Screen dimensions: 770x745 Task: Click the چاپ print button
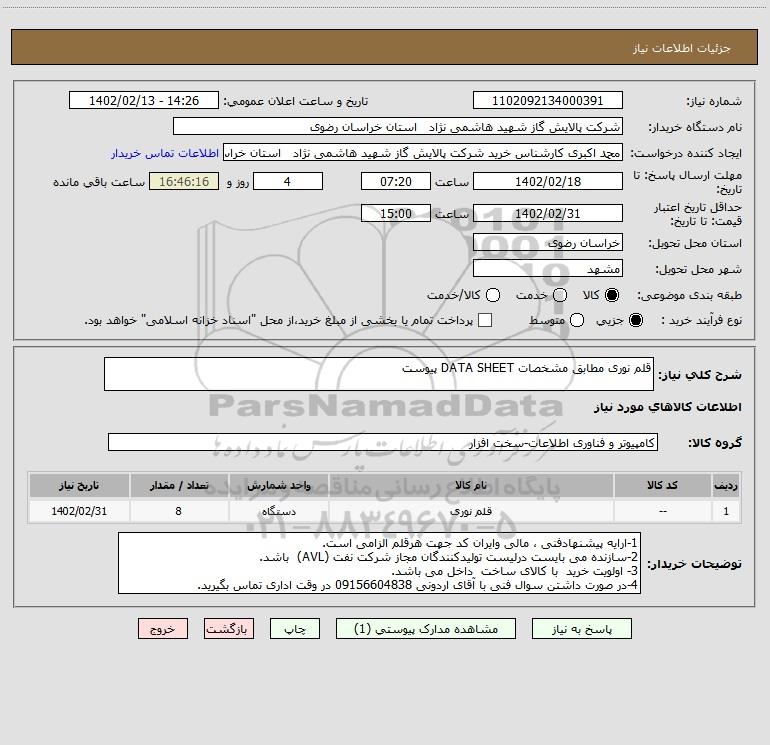pyautogui.click(x=295, y=629)
